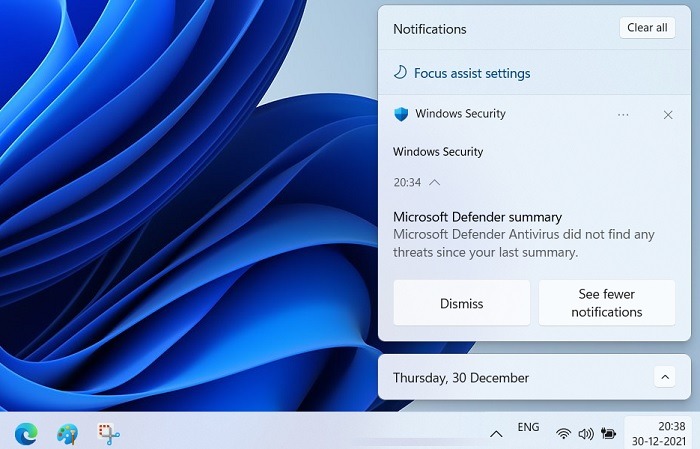Open the Wi-Fi network icon
This screenshot has width=700, height=449.
click(x=563, y=433)
